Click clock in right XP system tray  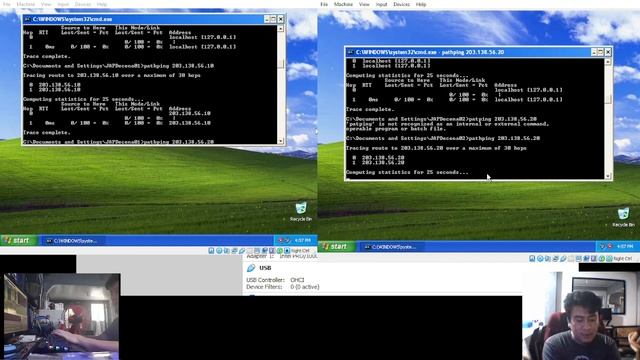[625, 247]
